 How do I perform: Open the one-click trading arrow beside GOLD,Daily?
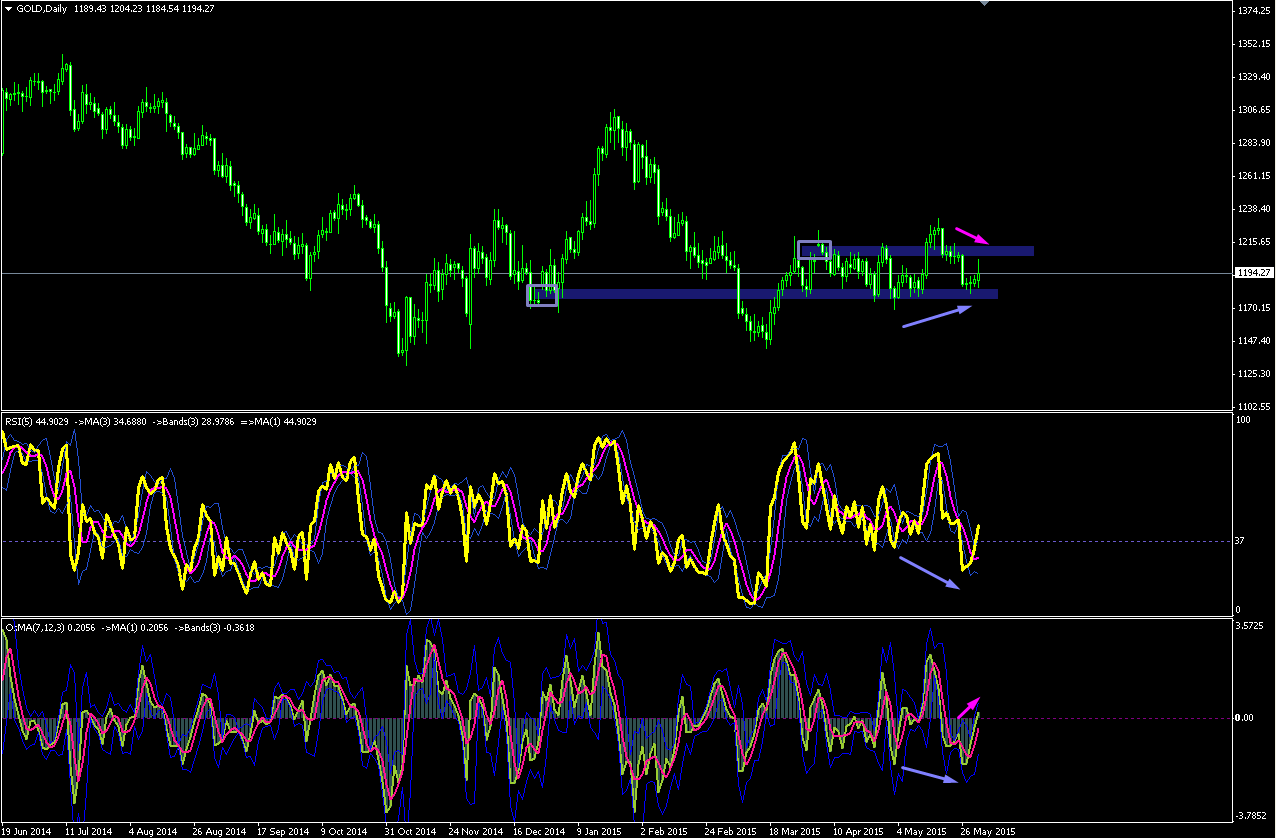coord(8,9)
